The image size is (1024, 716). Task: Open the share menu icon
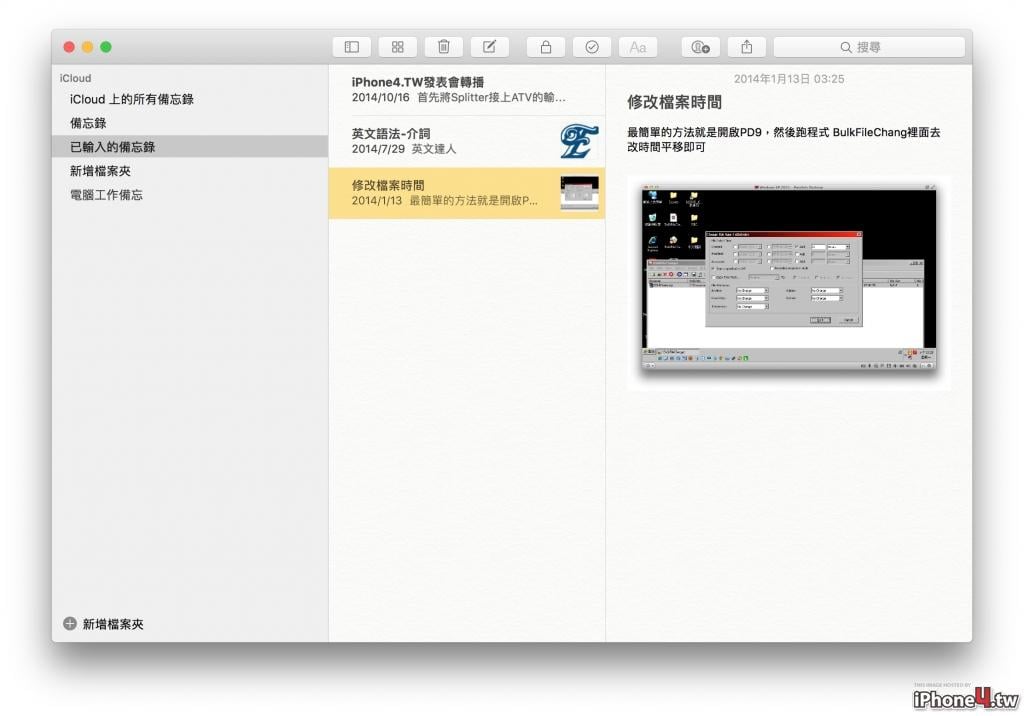(746, 47)
